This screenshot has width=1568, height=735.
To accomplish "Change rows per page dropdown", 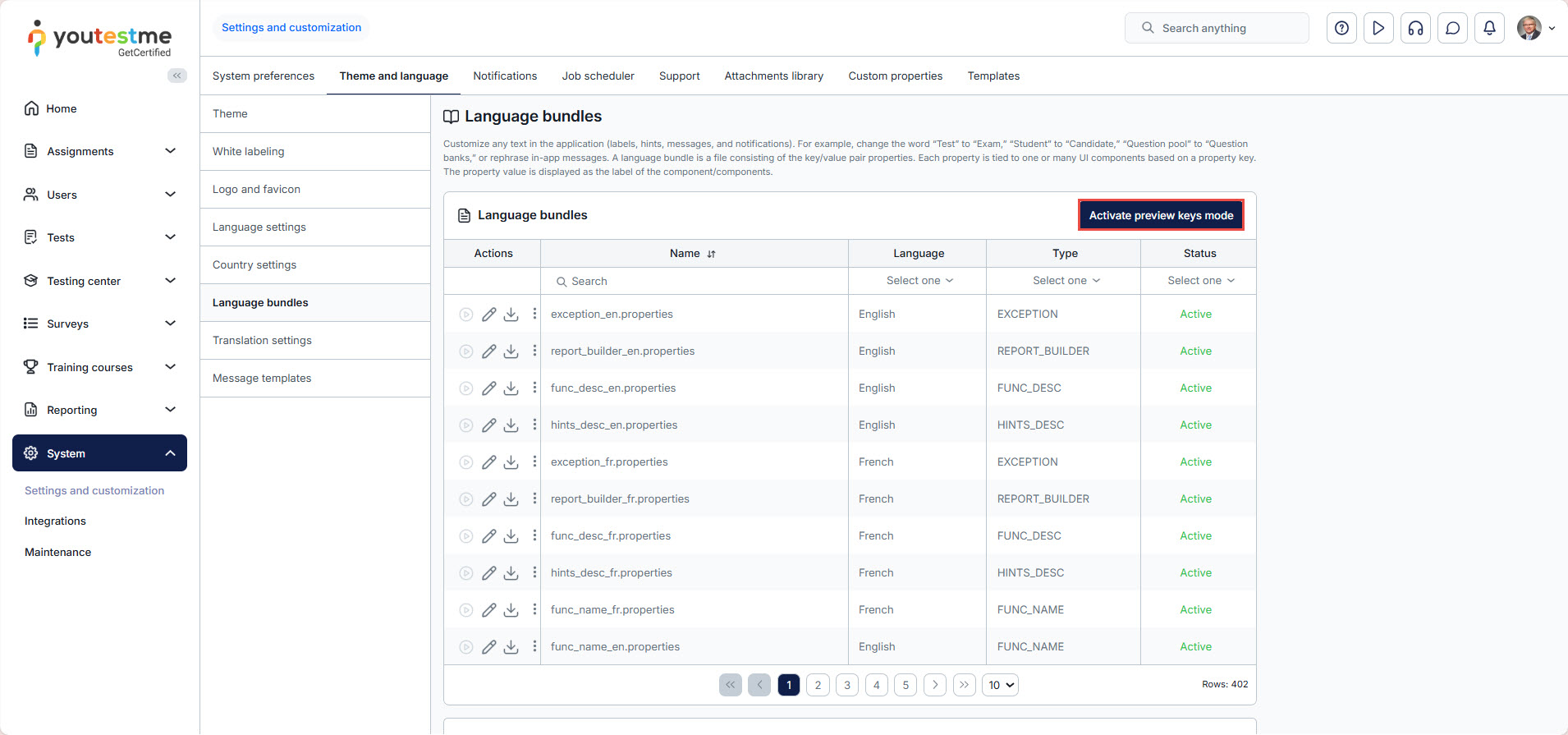I will (x=1000, y=685).
